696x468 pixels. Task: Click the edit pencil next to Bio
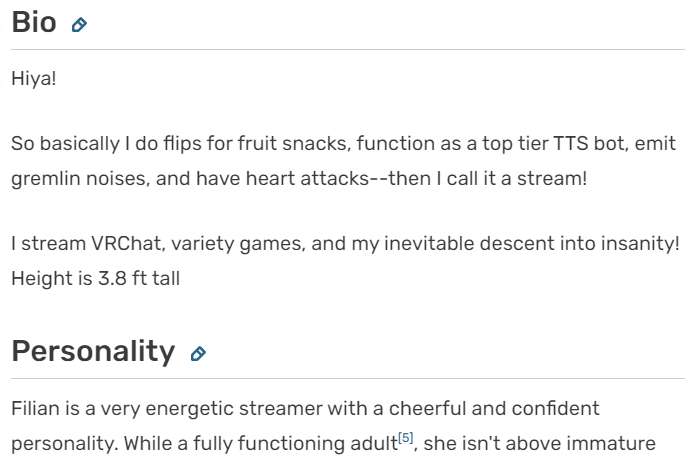pyautogui.click(x=79, y=25)
